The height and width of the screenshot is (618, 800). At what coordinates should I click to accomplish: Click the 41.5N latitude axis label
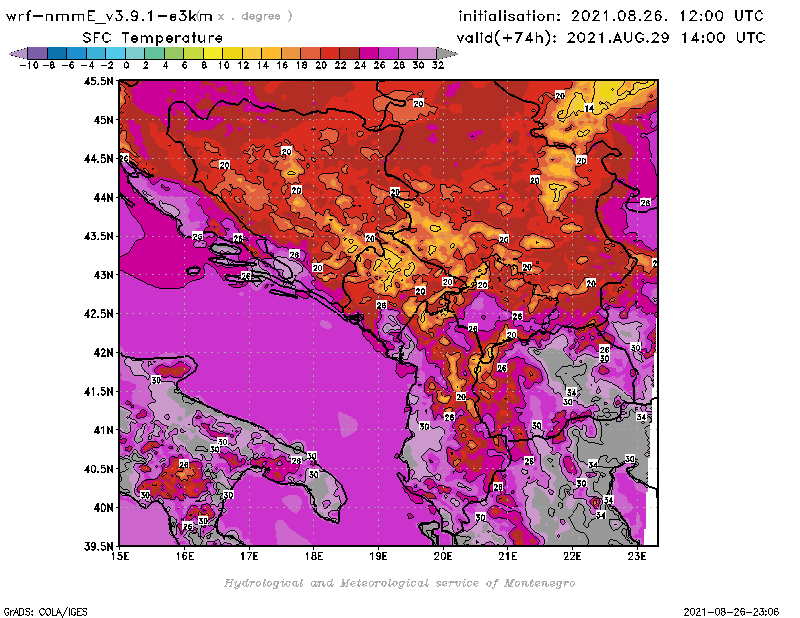pos(98,391)
